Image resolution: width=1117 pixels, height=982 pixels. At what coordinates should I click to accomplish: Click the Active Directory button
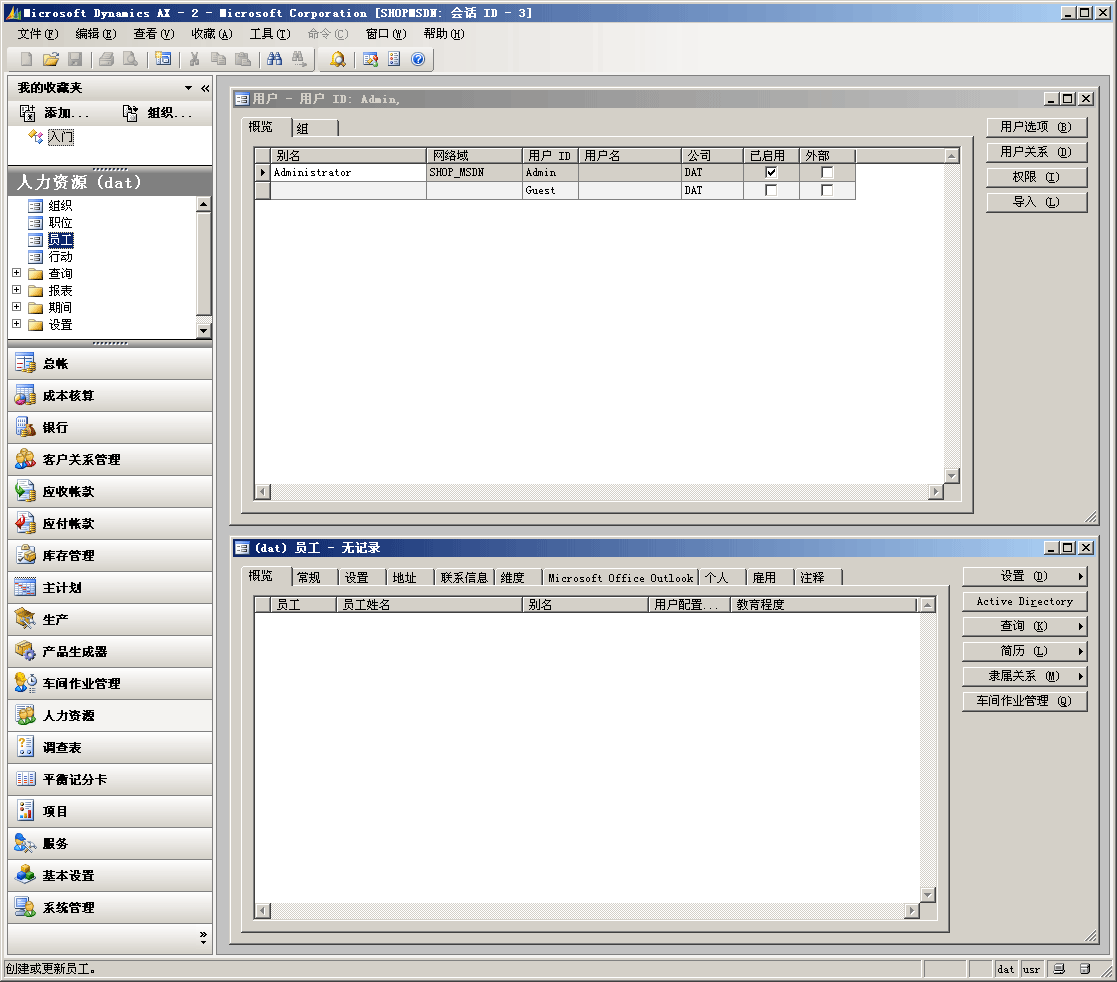click(x=1024, y=601)
